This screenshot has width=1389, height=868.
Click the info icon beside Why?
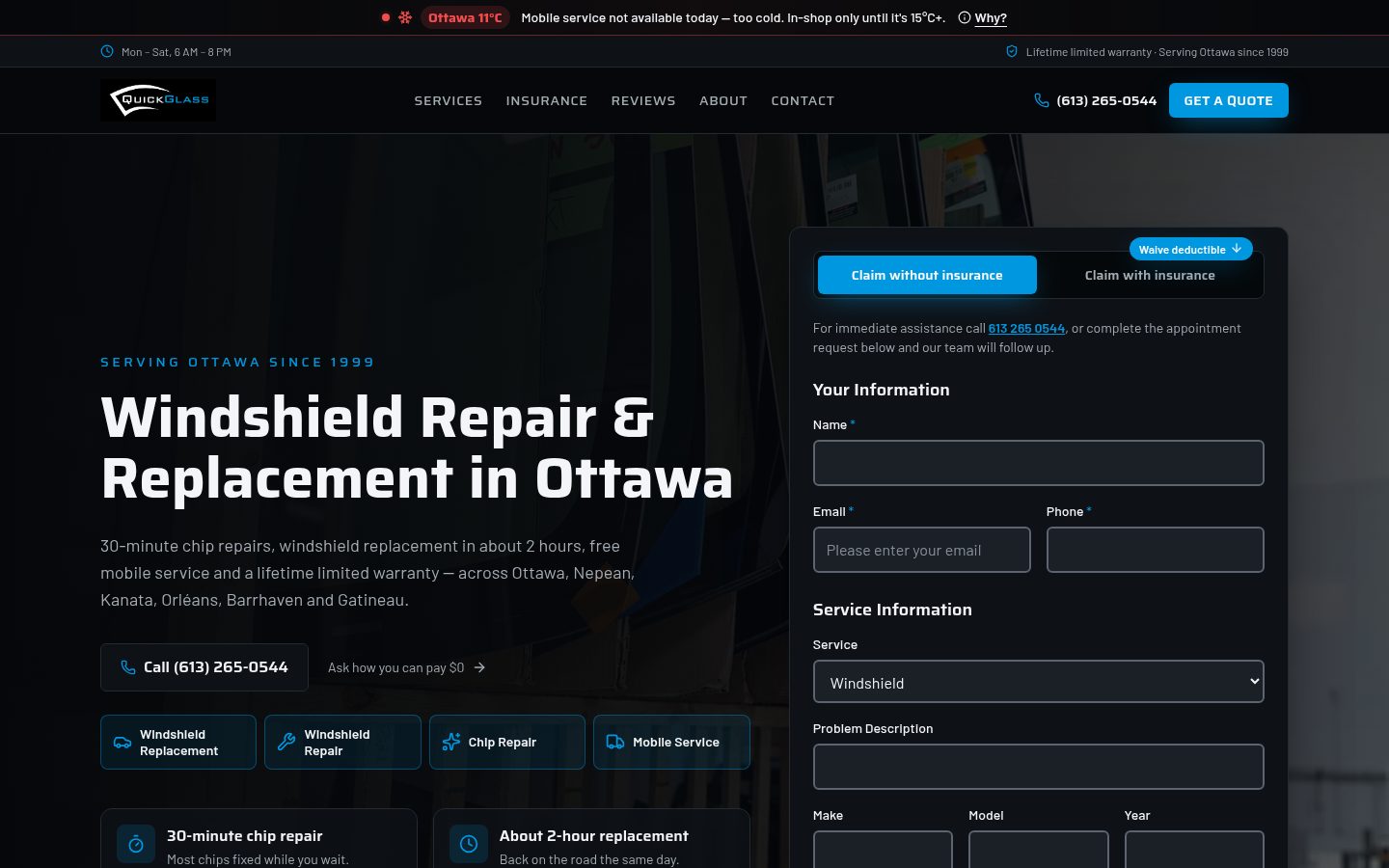pyautogui.click(x=965, y=17)
